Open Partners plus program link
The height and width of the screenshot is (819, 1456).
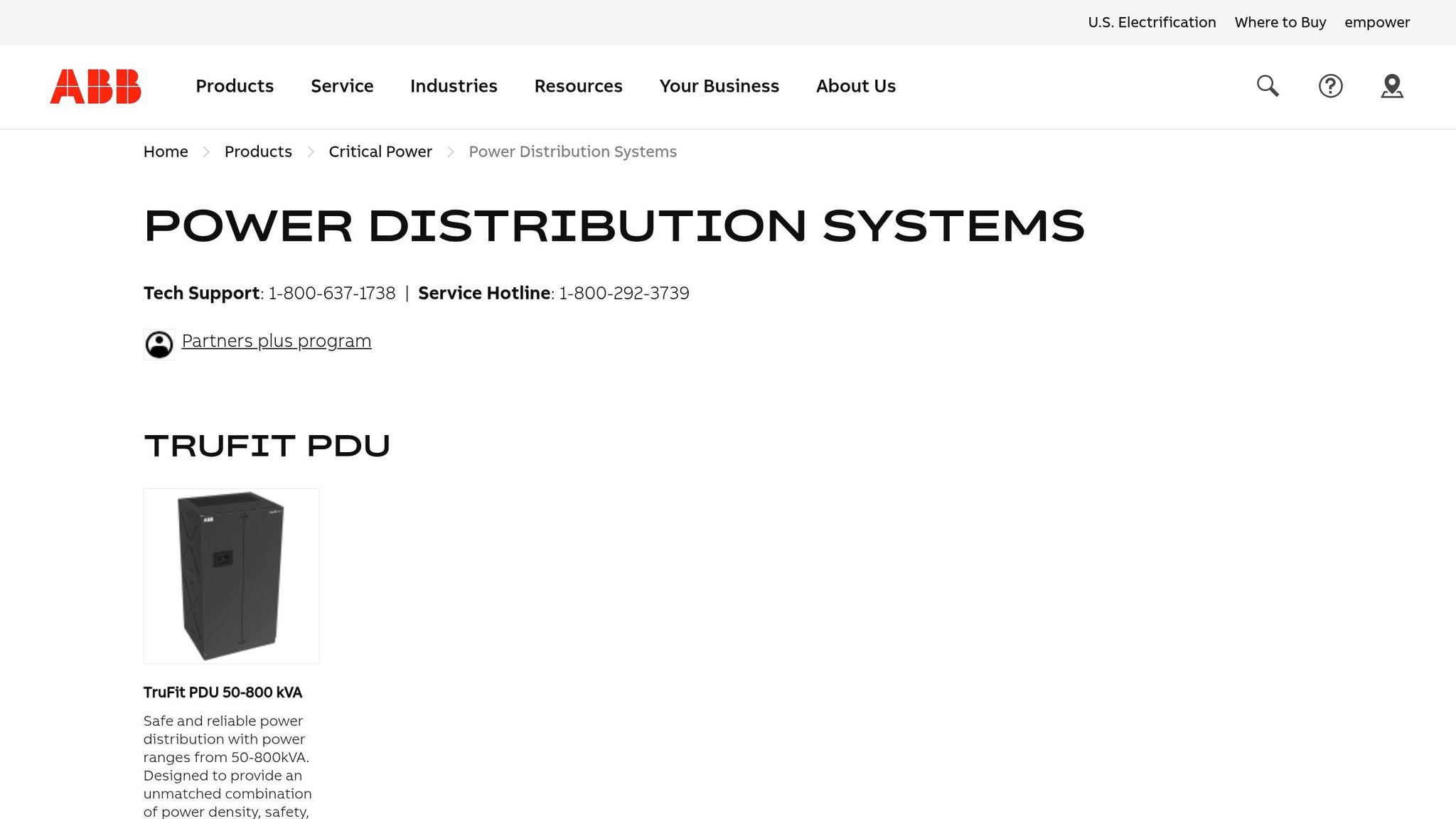(x=277, y=341)
